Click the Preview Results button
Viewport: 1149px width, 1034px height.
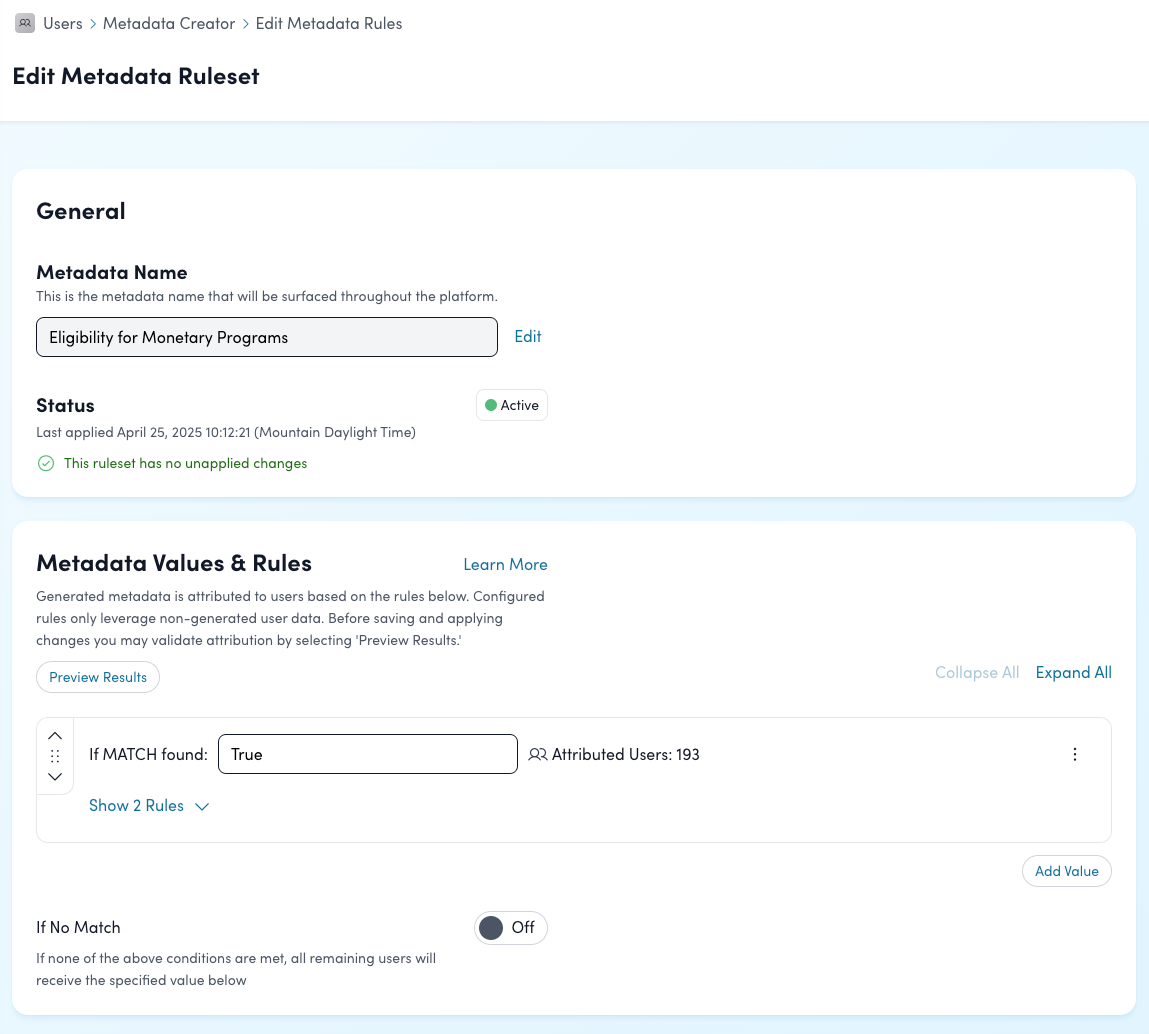pyautogui.click(x=98, y=677)
